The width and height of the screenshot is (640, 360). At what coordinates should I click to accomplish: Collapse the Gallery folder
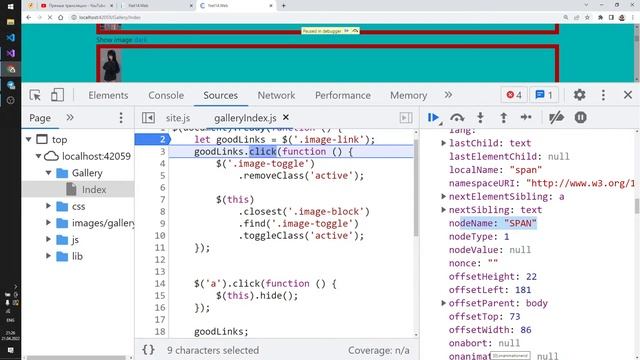tap(48, 173)
